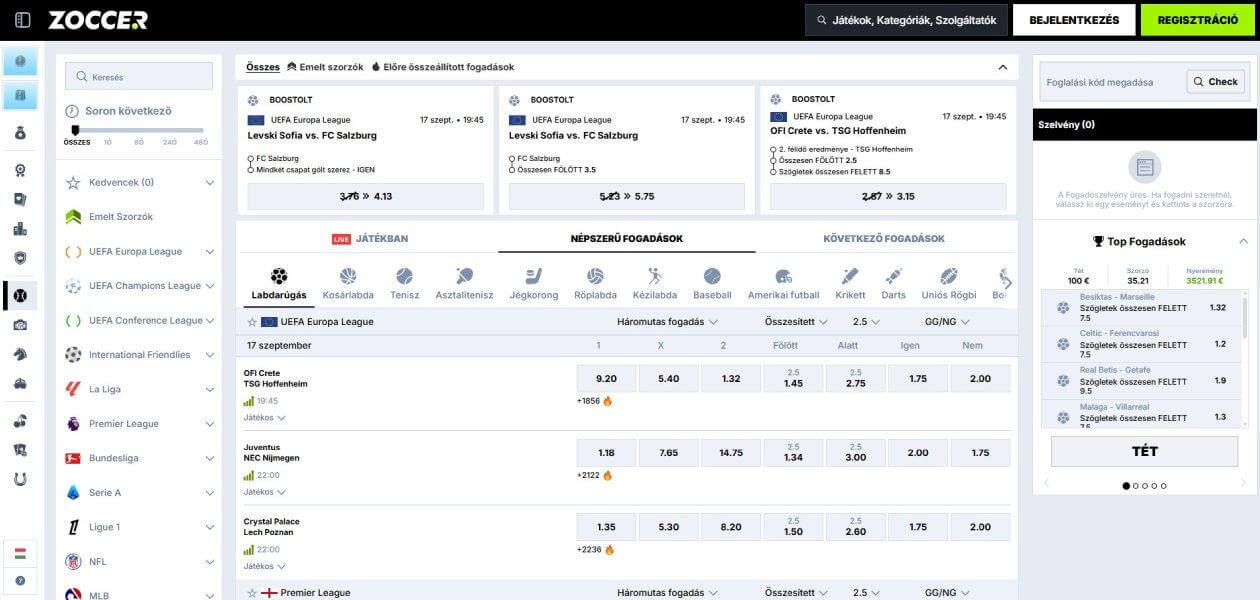Switch to the NÉPSZERŰ FOGADÁSOK tab
Viewport: 1260px width, 600px height.
[627, 239]
